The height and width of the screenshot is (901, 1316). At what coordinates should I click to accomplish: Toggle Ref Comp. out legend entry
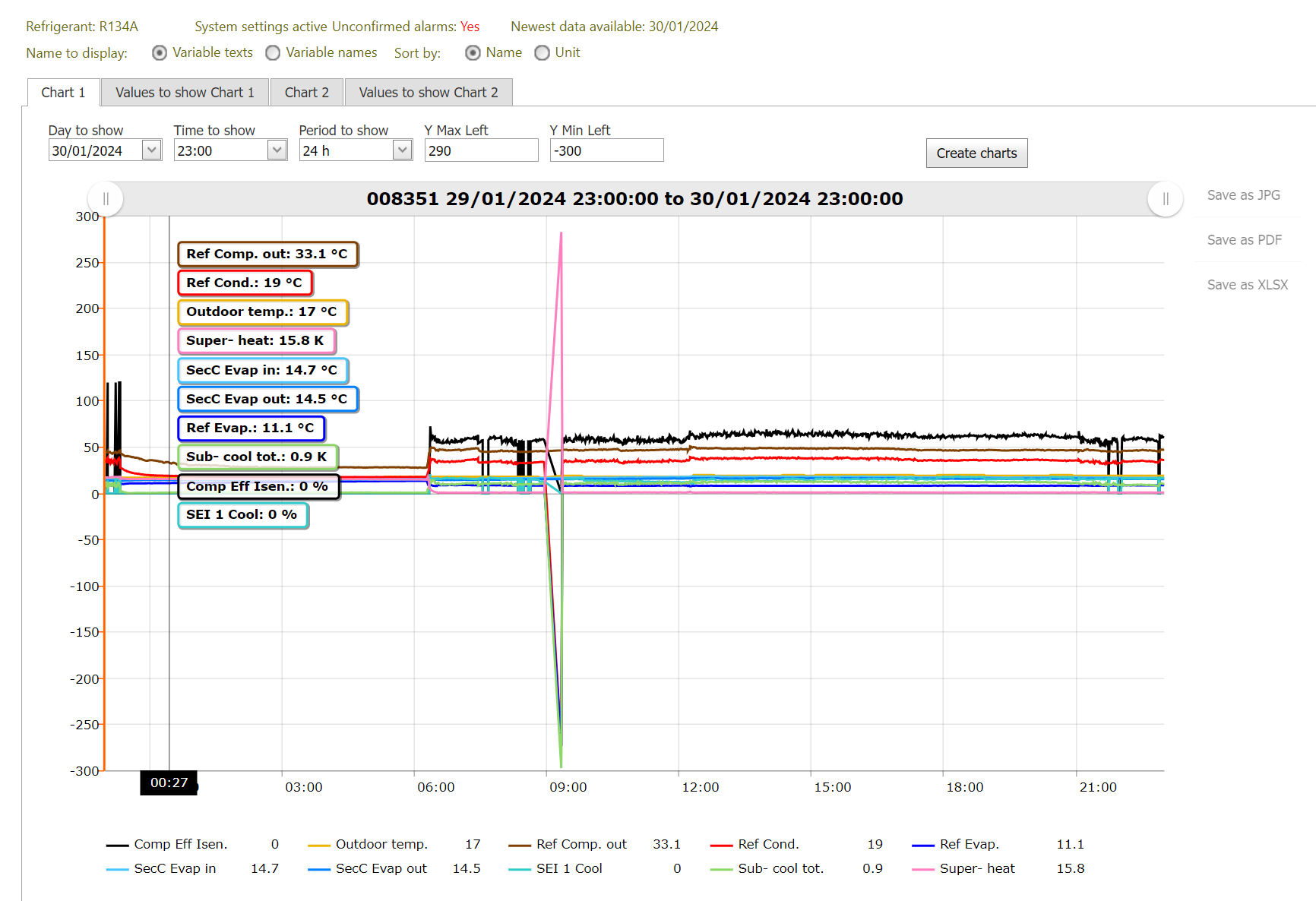[581, 844]
